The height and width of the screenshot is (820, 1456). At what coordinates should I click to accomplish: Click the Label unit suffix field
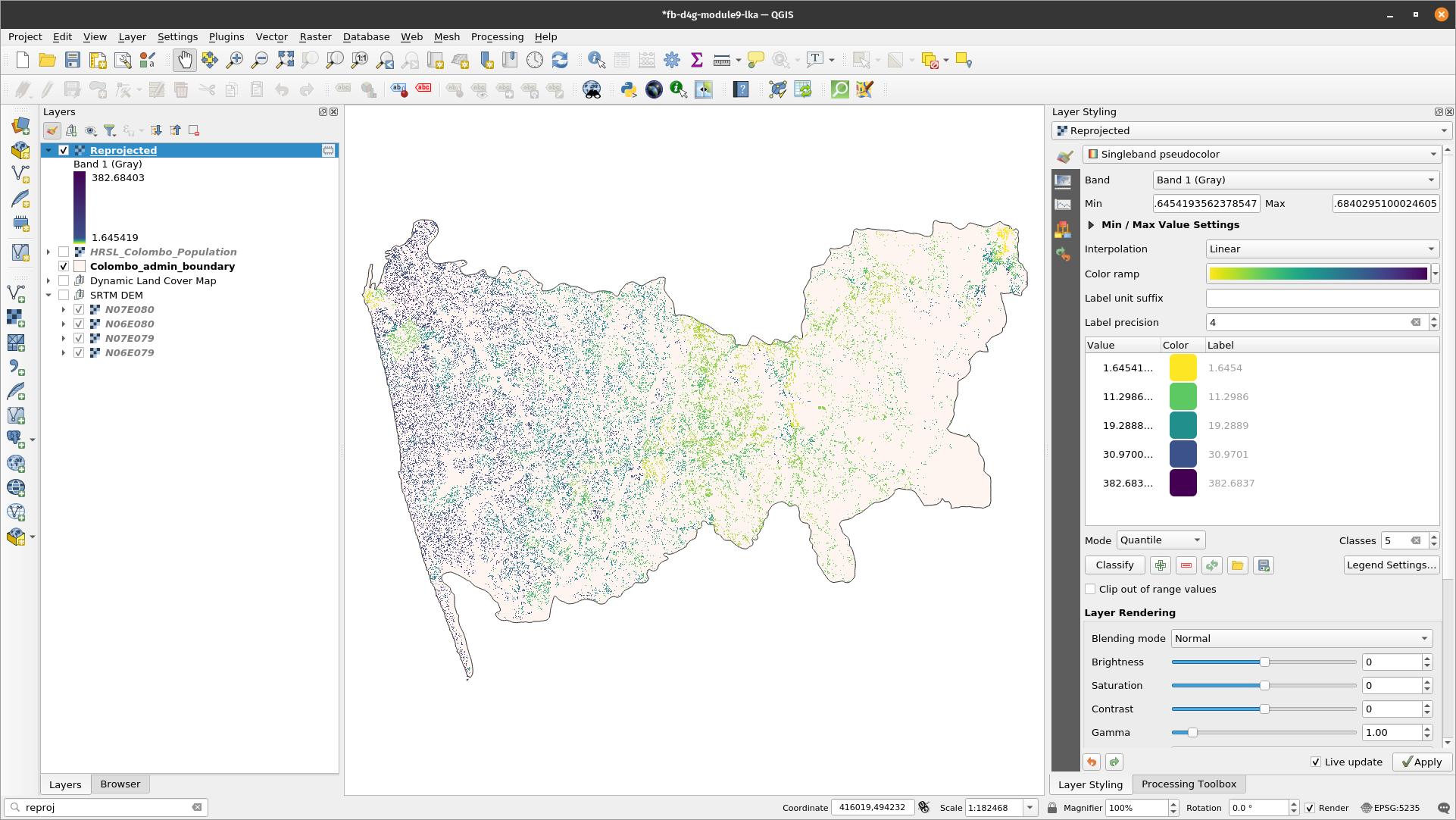tap(1322, 299)
